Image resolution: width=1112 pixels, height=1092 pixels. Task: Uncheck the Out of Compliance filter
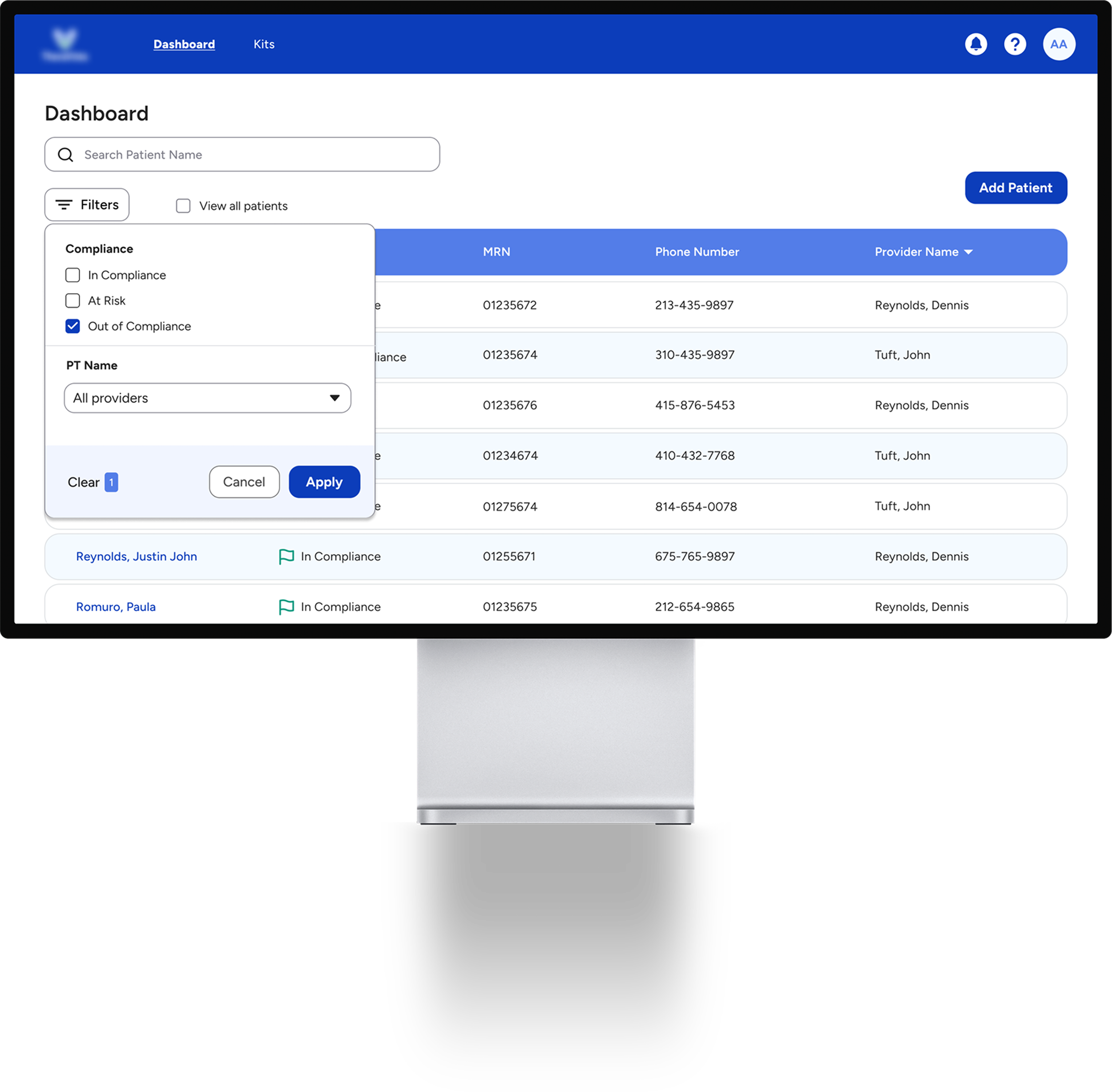click(72, 326)
